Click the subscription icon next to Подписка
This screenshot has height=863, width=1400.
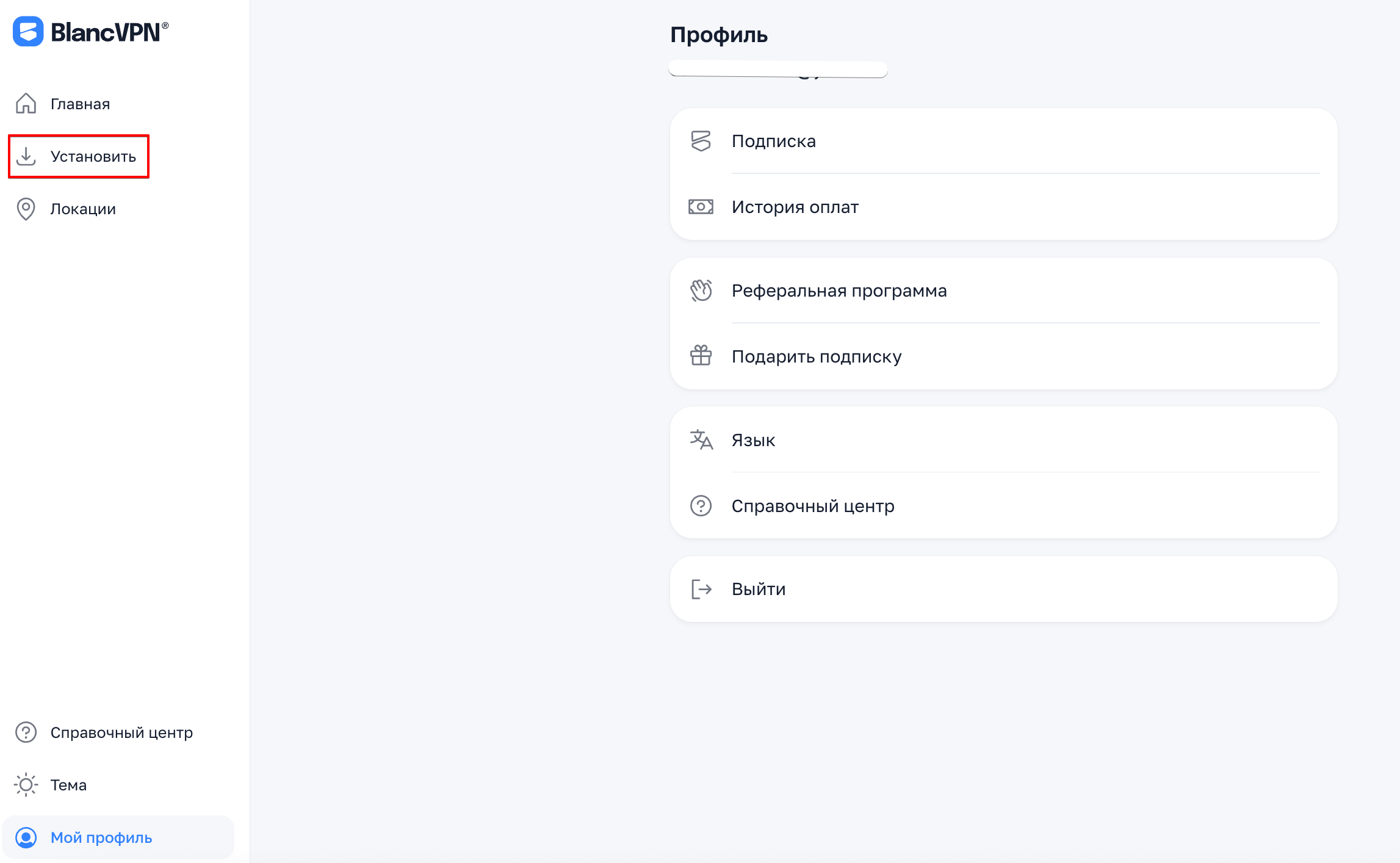(701, 141)
